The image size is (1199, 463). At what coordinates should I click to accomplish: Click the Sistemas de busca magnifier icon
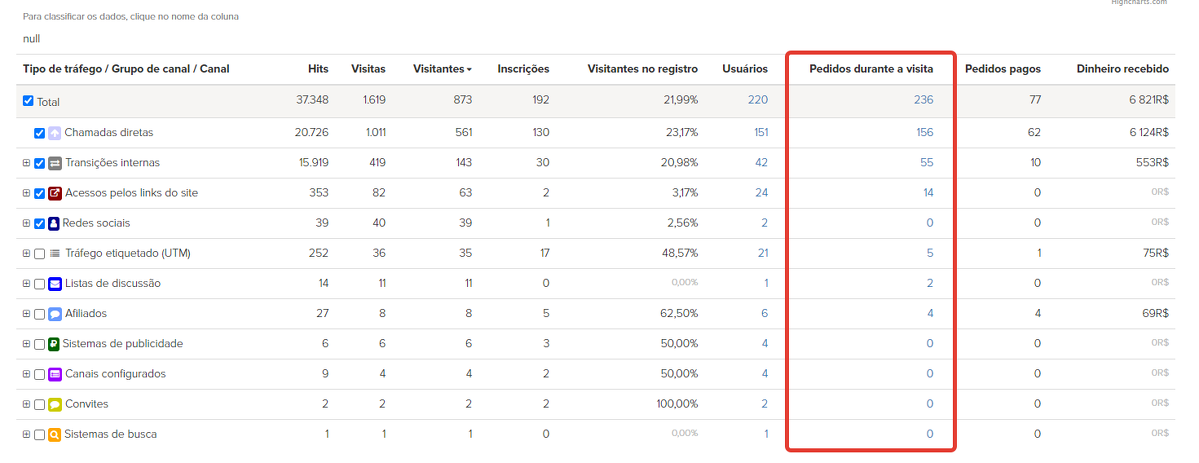[x=55, y=435]
